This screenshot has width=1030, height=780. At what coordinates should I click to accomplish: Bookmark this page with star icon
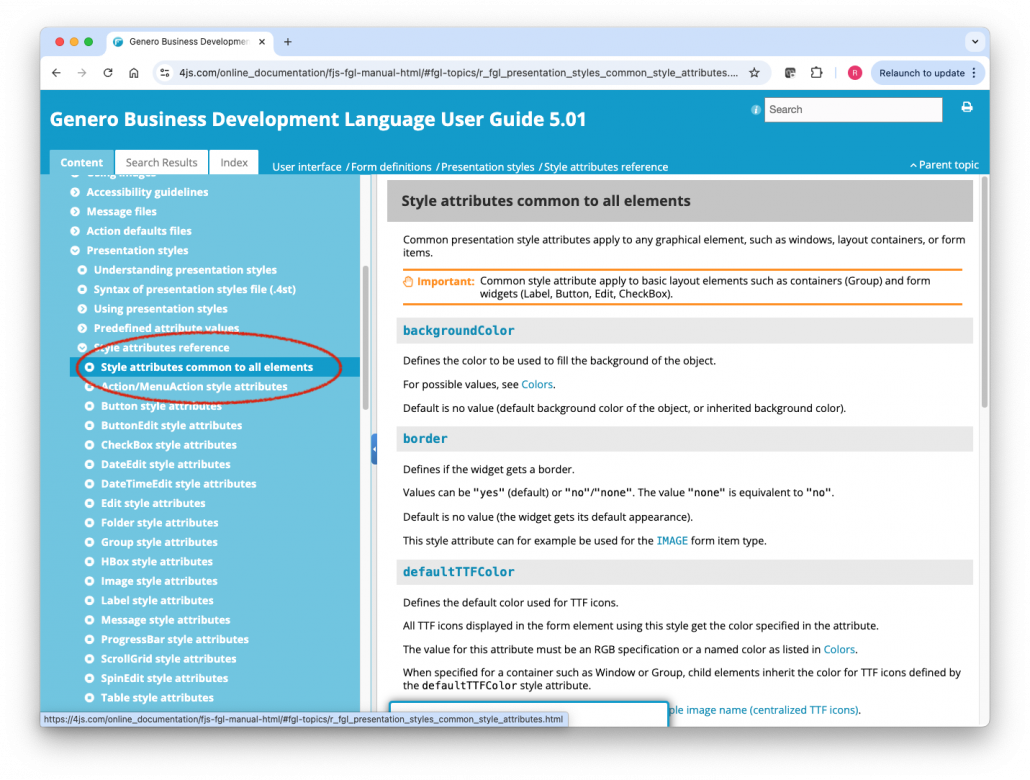pyautogui.click(x=754, y=73)
